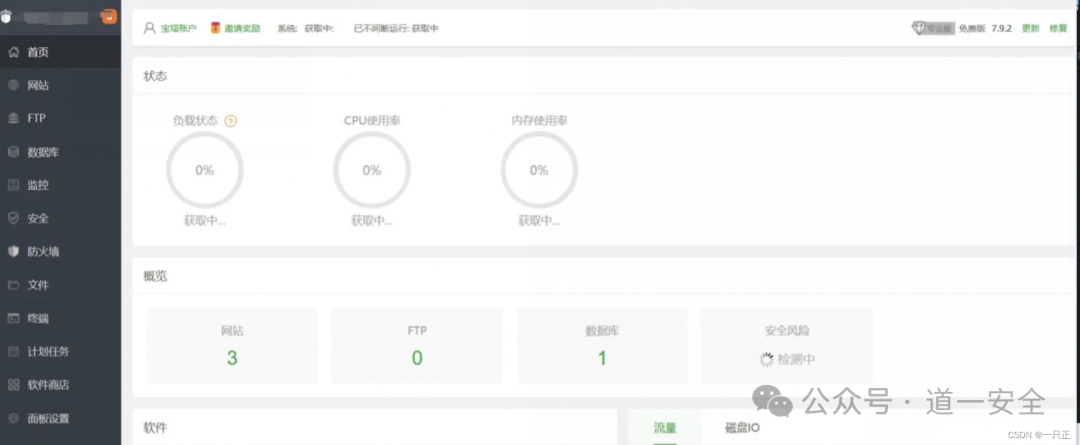Click the spinner icon beside 检测中
1080x445 pixels.
point(767,359)
